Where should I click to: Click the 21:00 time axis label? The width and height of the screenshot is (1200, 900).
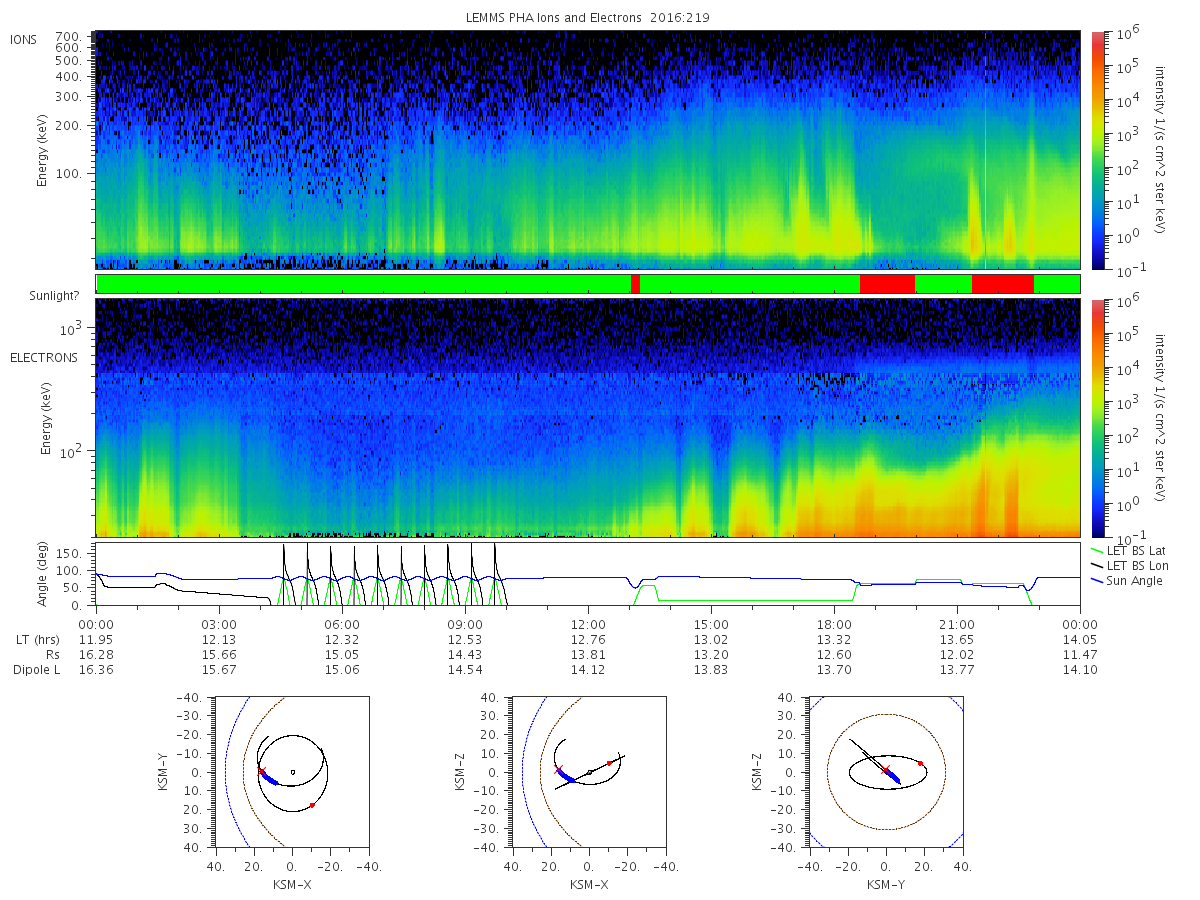957,623
